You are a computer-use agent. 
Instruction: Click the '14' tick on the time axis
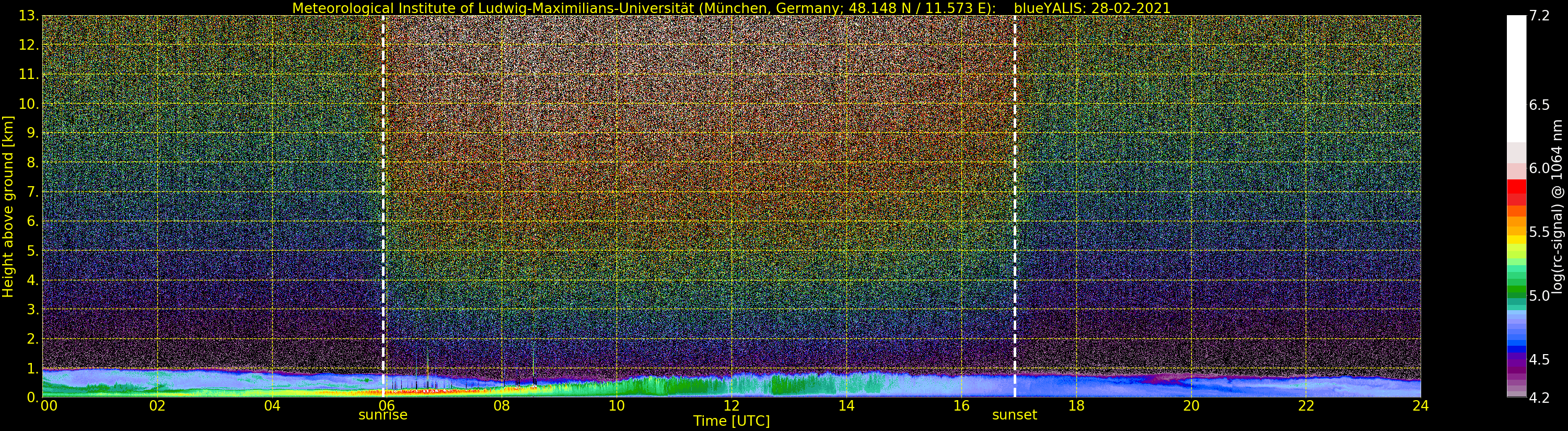coord(846,406)
